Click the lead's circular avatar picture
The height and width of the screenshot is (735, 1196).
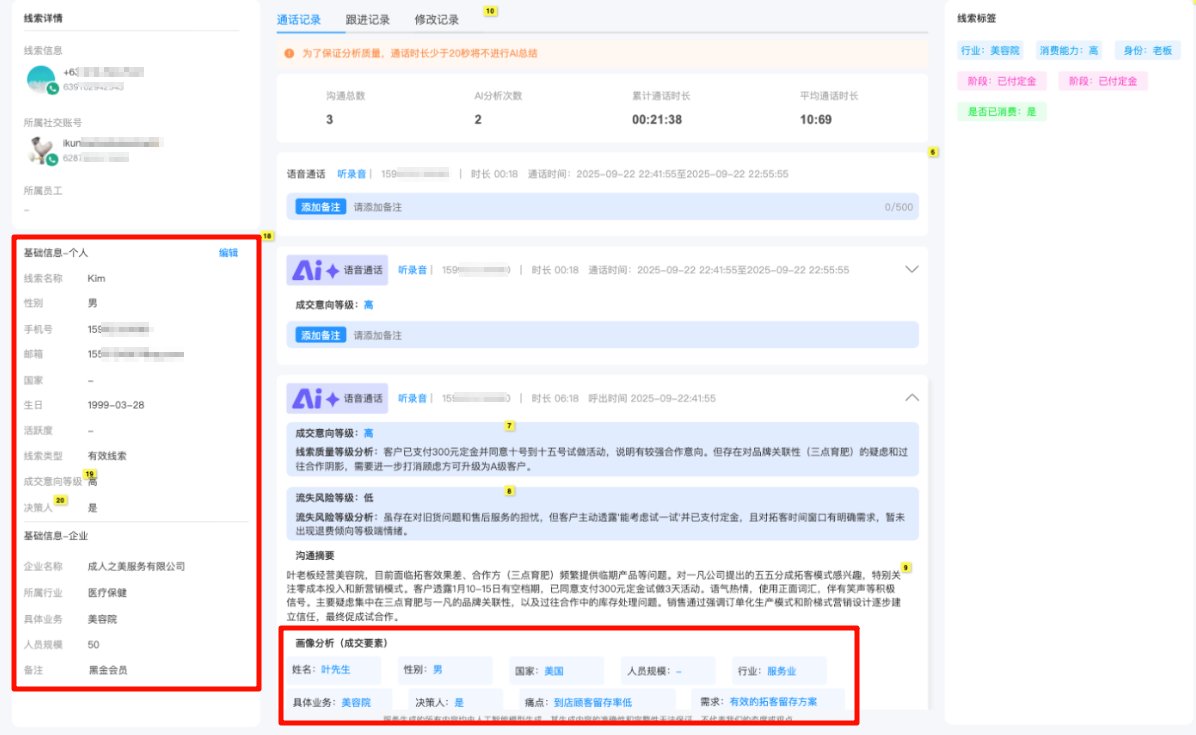[x=40, y=78]
